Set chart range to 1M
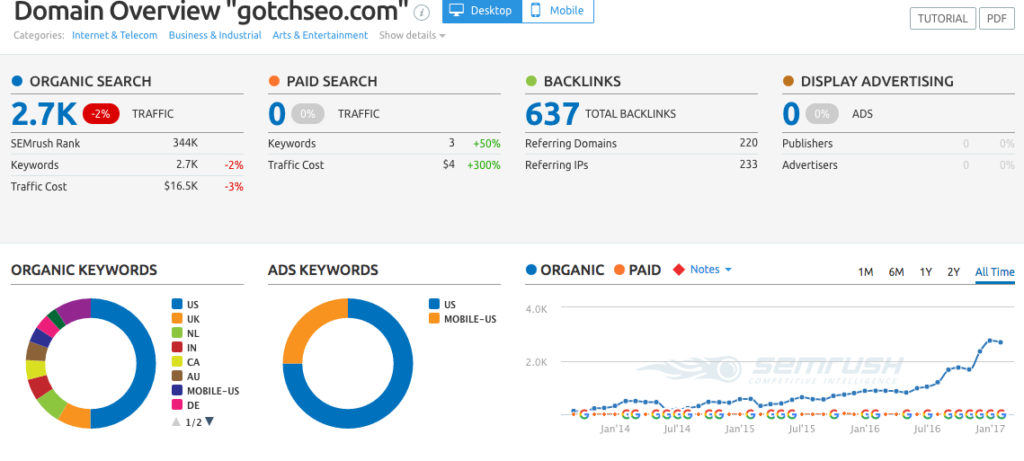The width and height of the screenshot is (1024, 461). pos(865,272)
